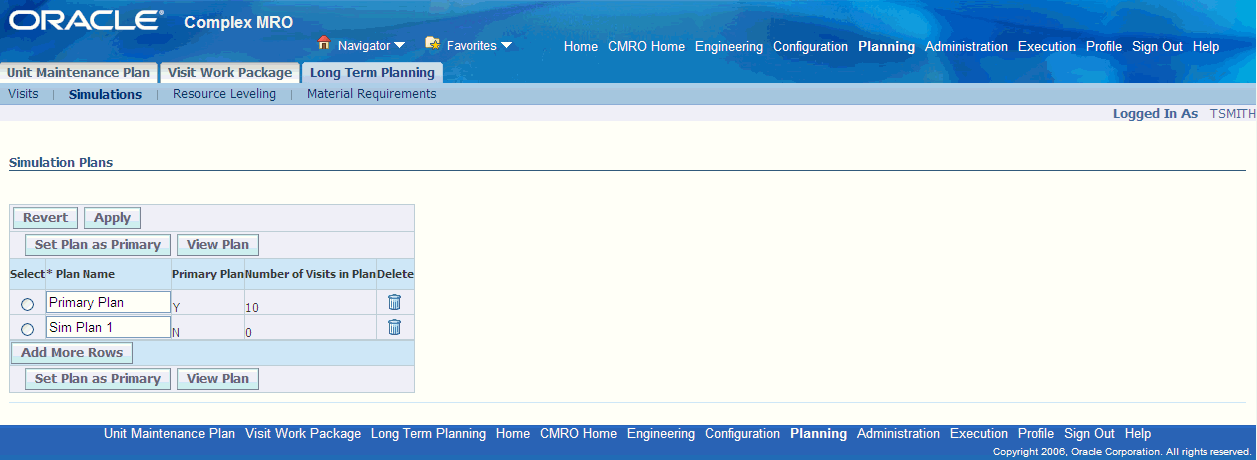Click footer Sign Out link
The height and width of the screenshot is (460, 1257).
(1089, 434)
